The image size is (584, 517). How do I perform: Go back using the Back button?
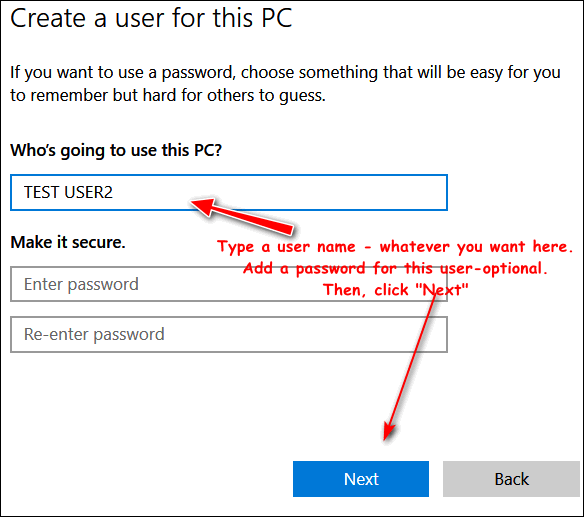click(511, 479)
